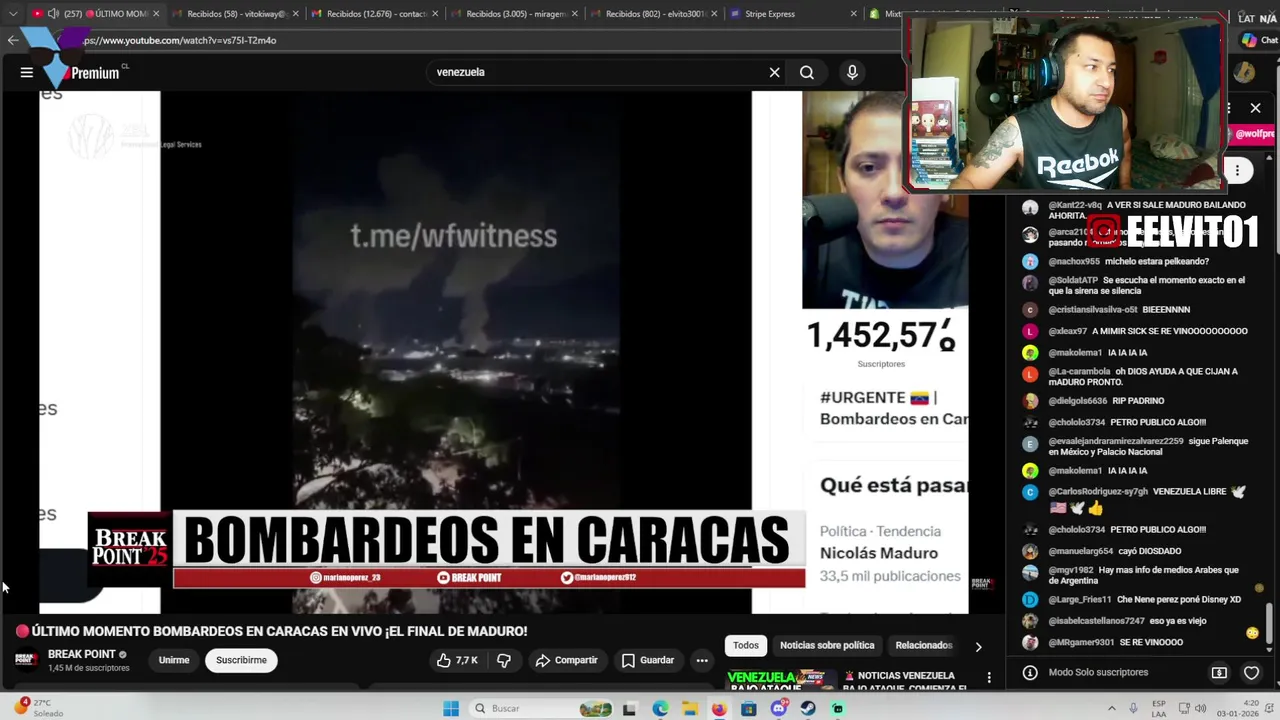This screenshot has height=720, width=1280.
Task: Mute the YouTube tab audio
Action: click(x=52, y=14)
